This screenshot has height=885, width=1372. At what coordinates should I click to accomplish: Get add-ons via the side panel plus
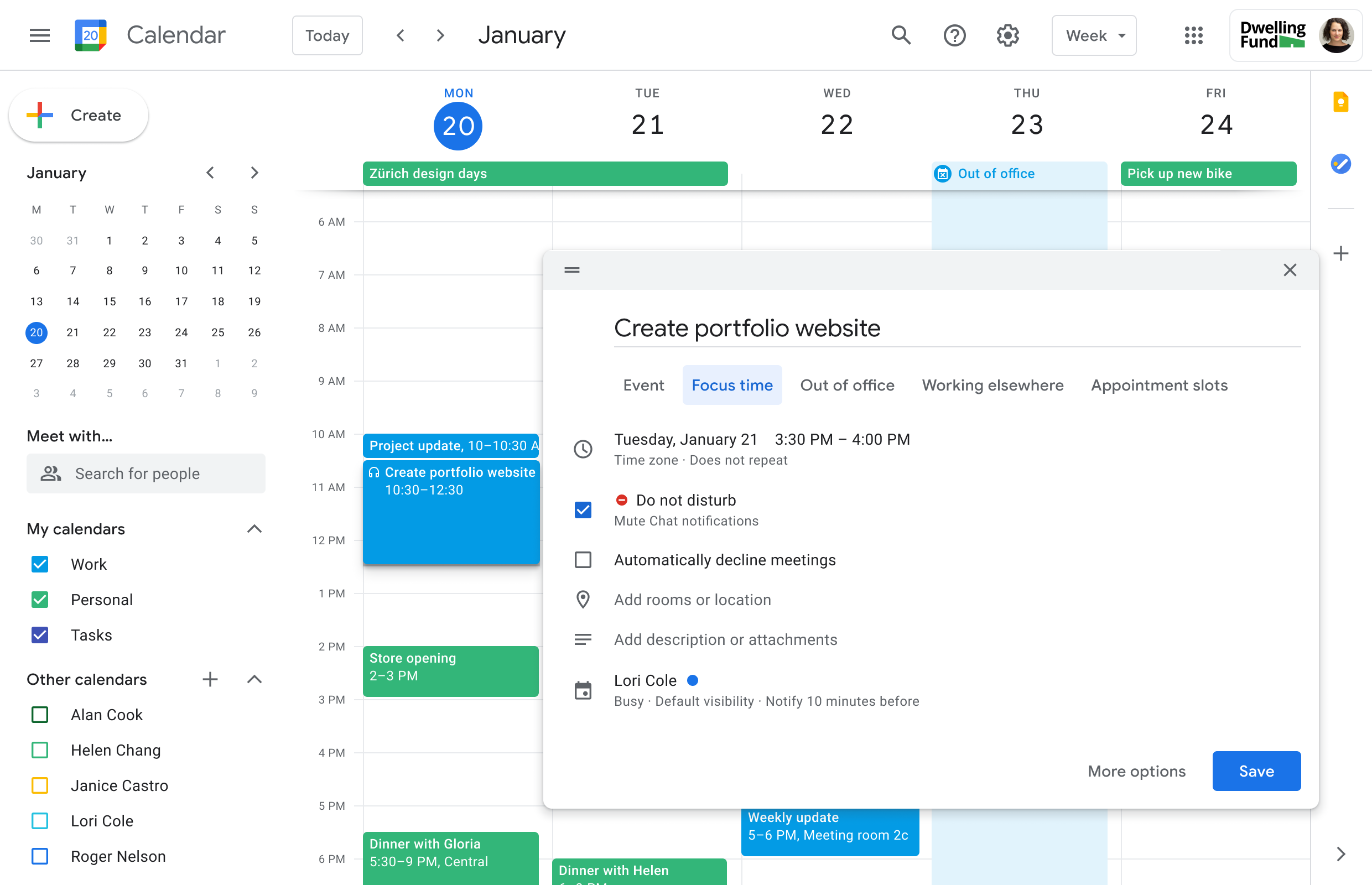[1340, 253]
